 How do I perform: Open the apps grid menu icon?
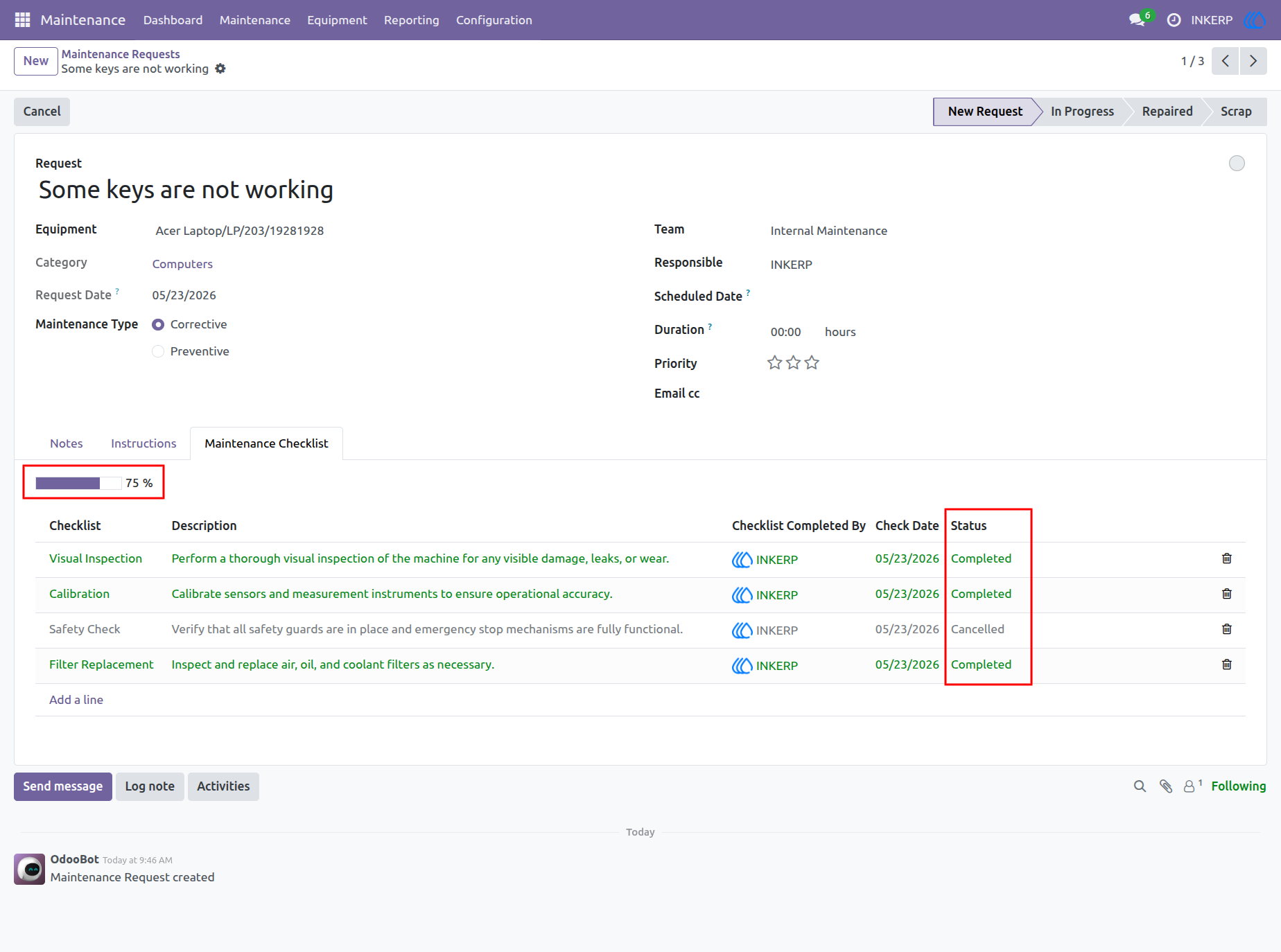point(22,20)
